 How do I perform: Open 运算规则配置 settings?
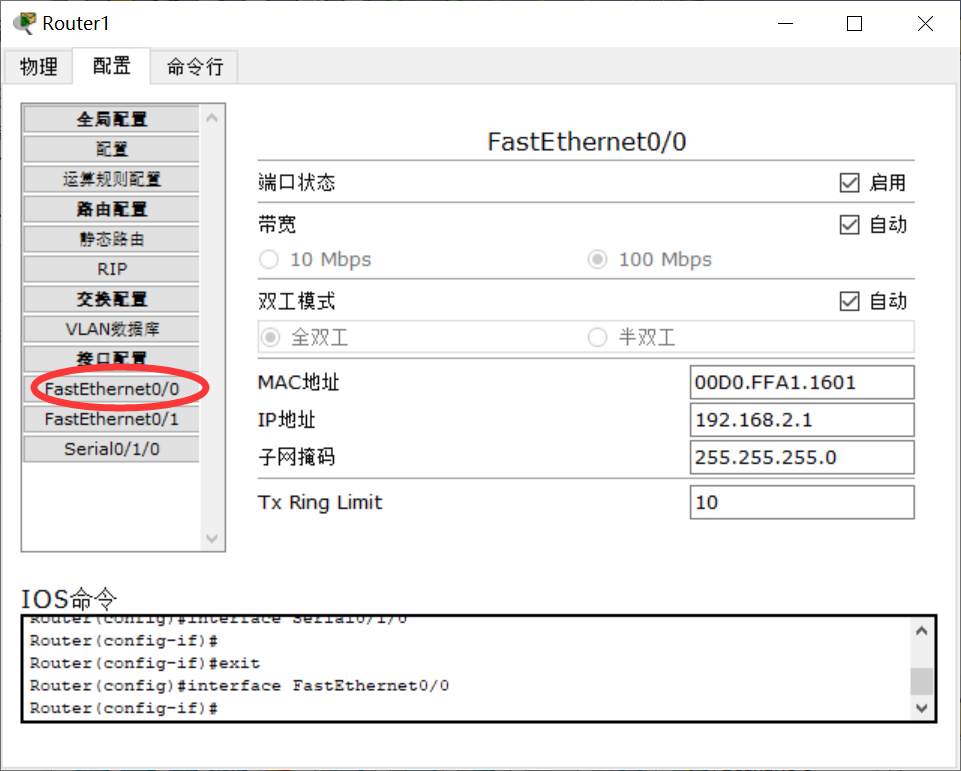111,178
